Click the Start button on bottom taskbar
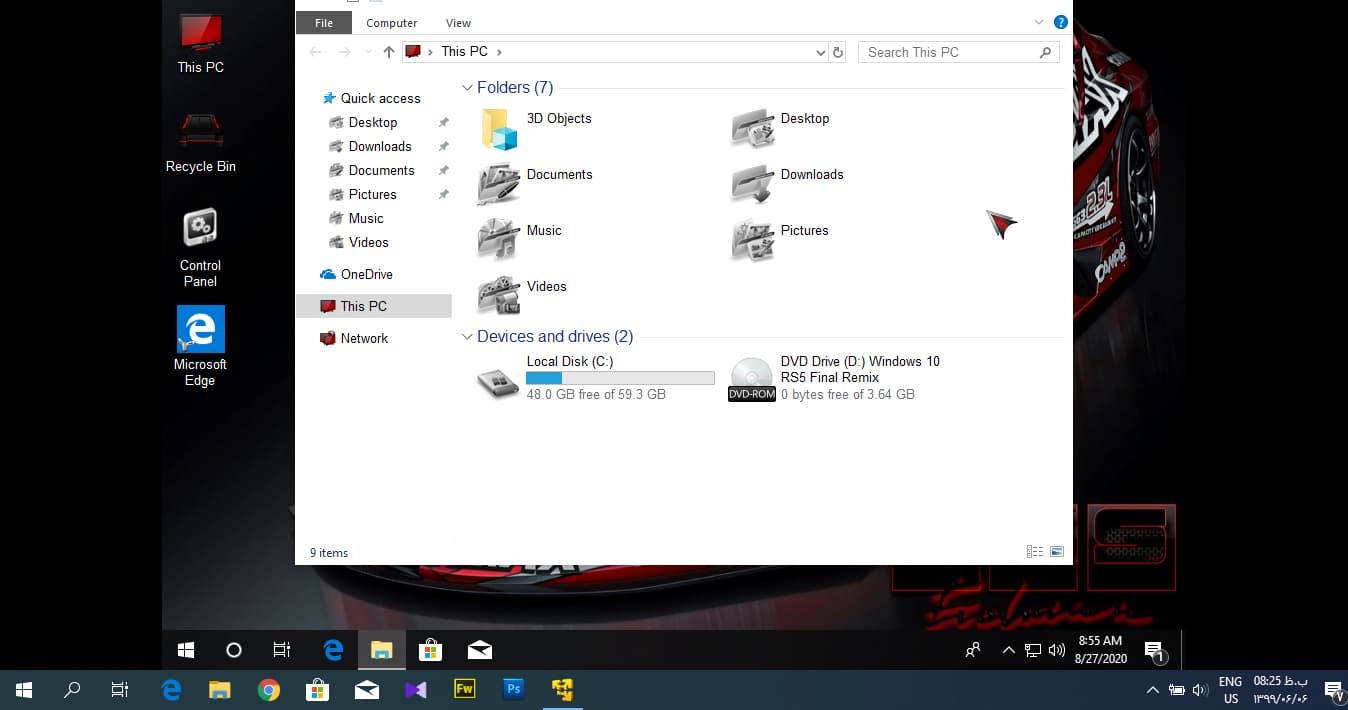Screen dimensions: 1348x710 (24, 690)
